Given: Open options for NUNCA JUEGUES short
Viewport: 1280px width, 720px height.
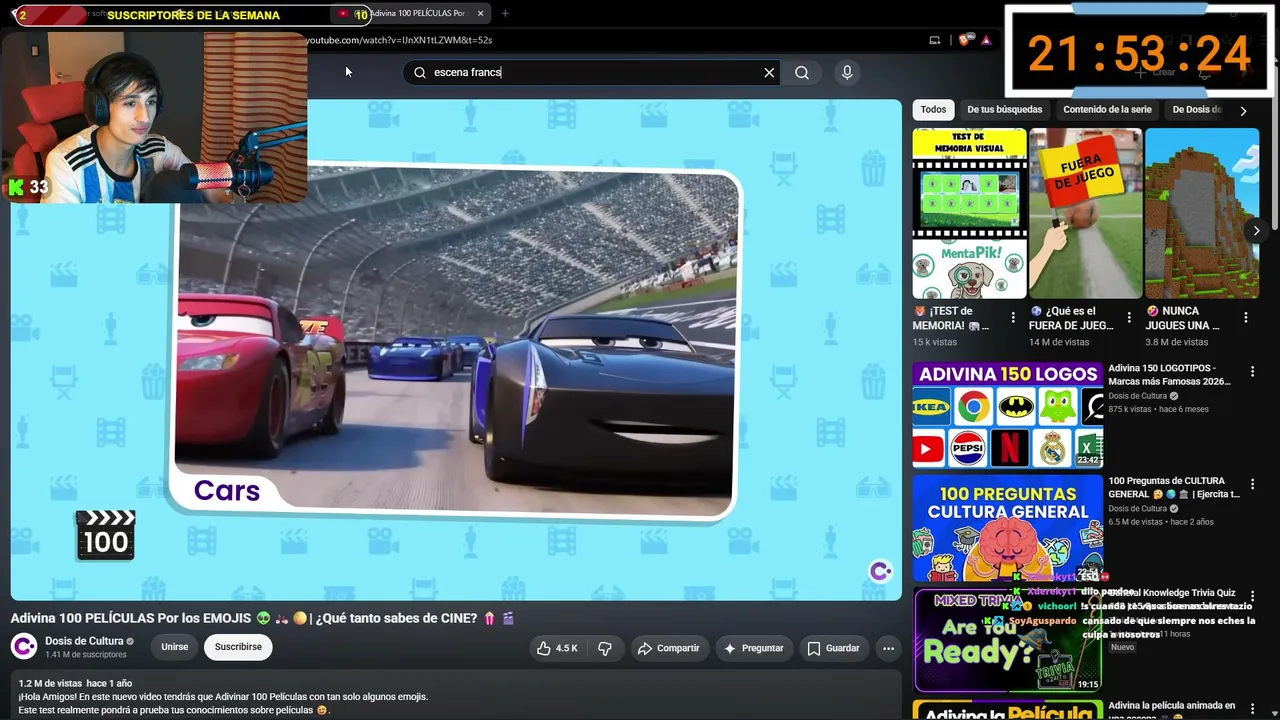Looking at the screenshot, I should (1246, 317).
